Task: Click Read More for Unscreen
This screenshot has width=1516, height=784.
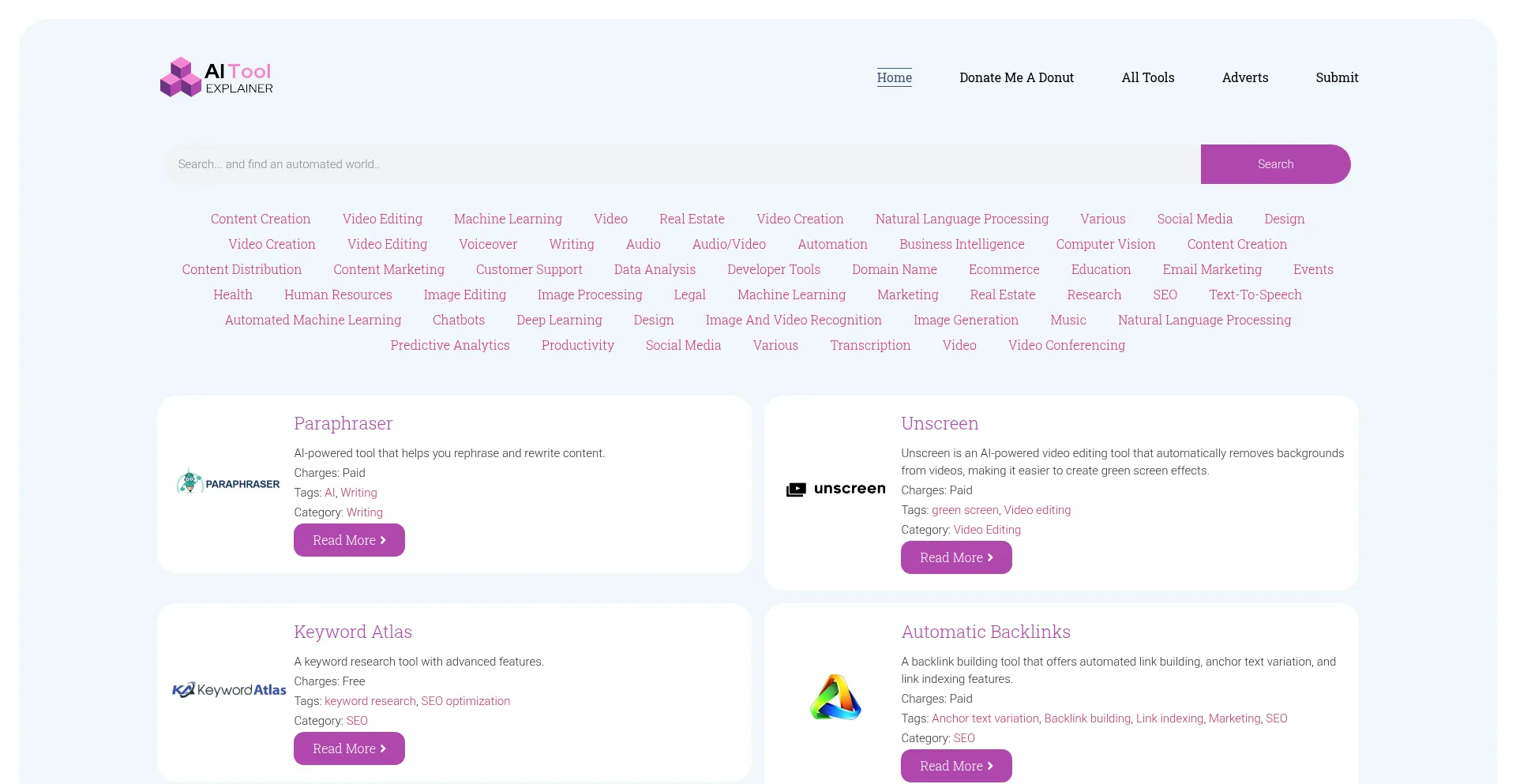Action: [956, 557]
